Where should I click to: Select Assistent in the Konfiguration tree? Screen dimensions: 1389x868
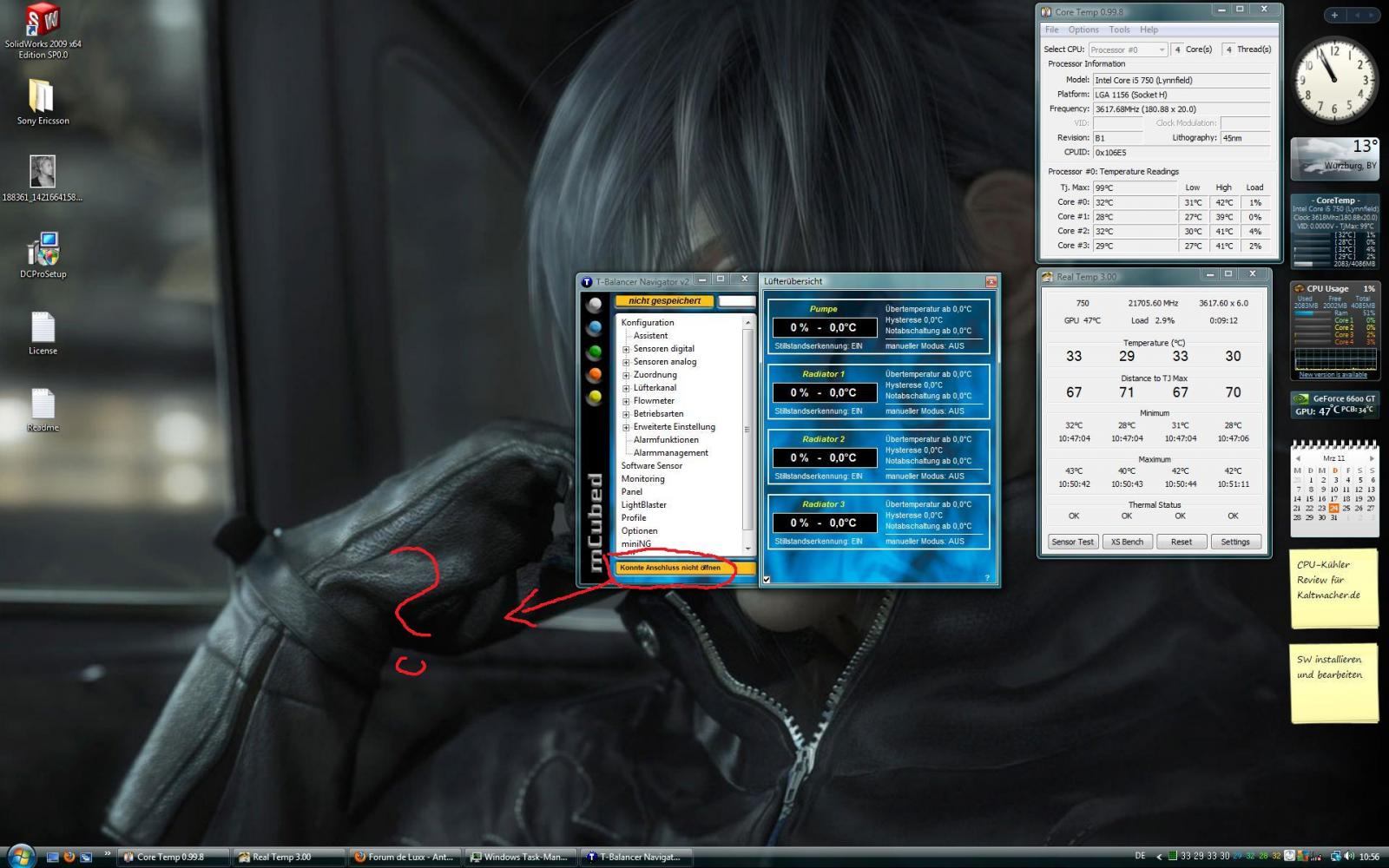(x=650, y=336)
